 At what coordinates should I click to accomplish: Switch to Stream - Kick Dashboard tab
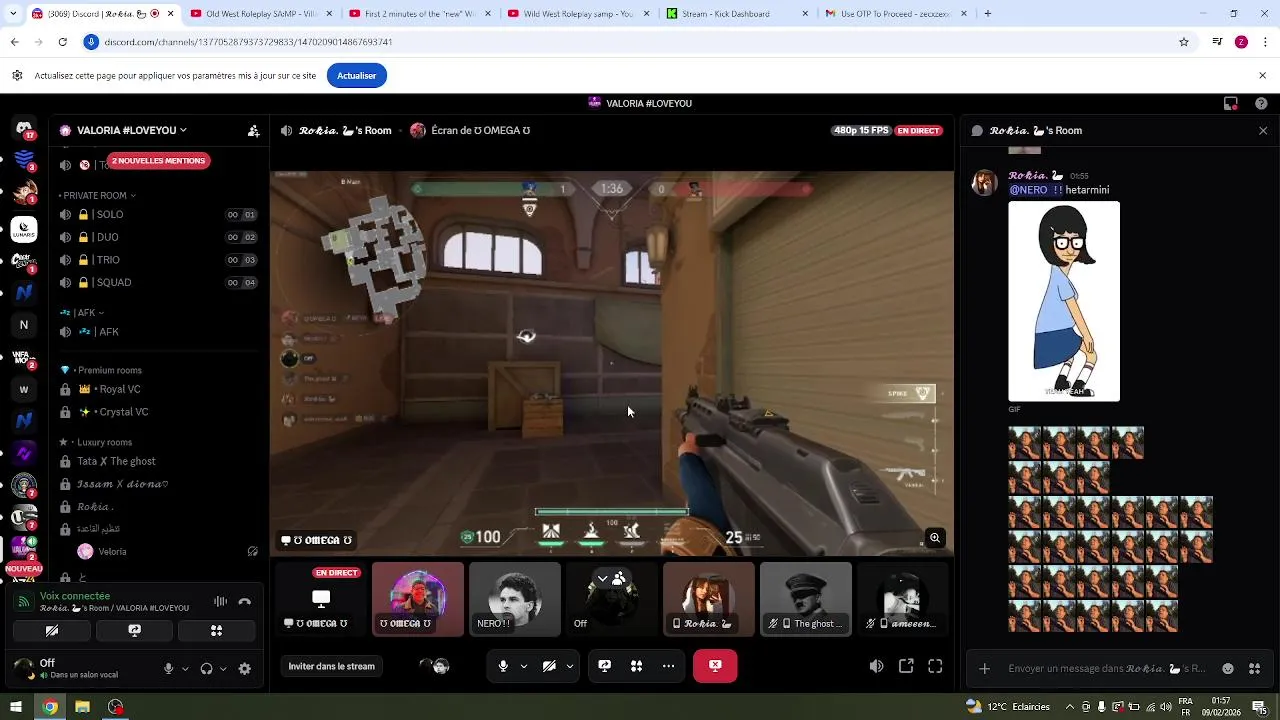tap(738, 14)
